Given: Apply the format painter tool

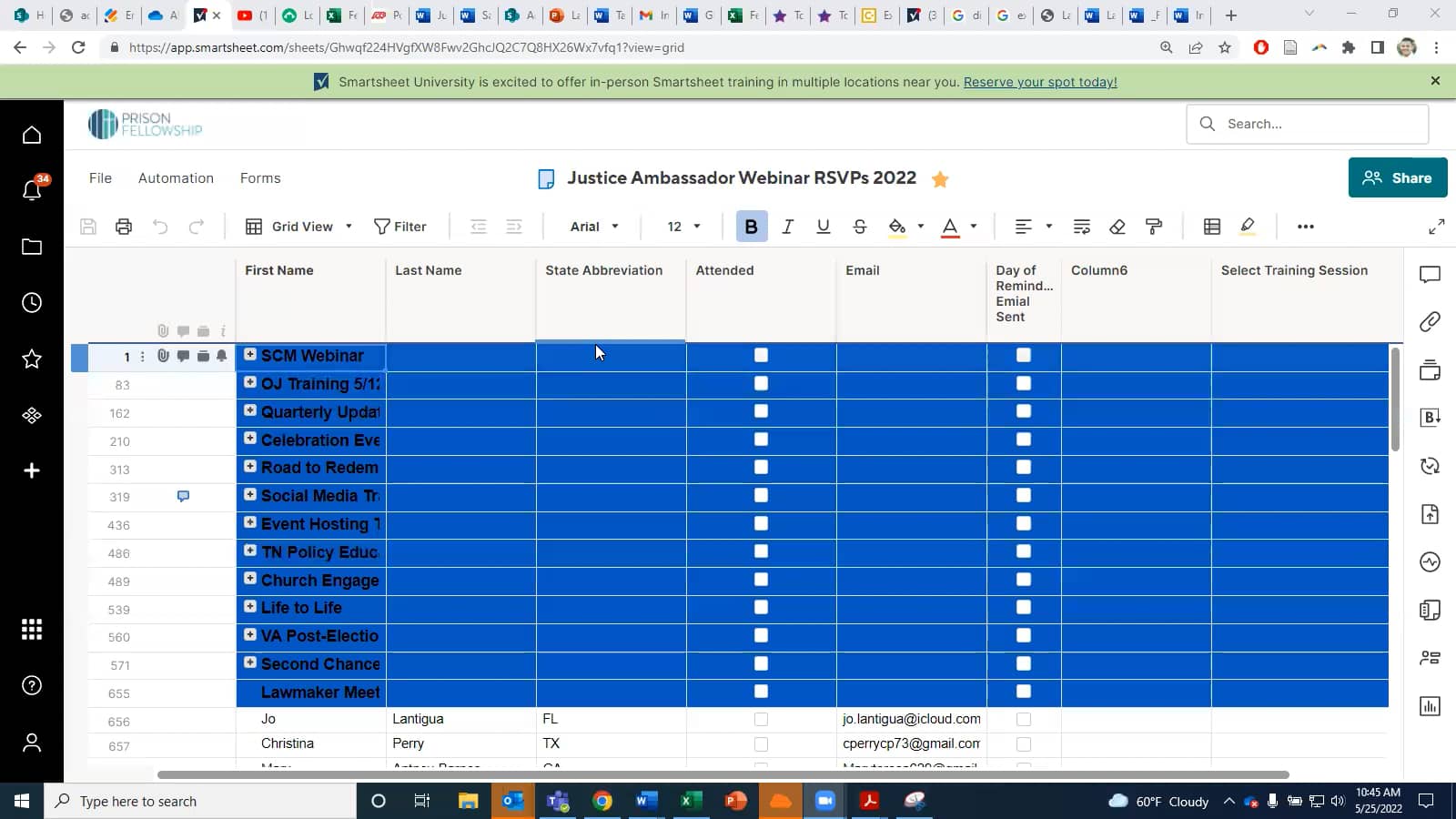Looking at the screenshot, I should click(x=1154, y=227).
